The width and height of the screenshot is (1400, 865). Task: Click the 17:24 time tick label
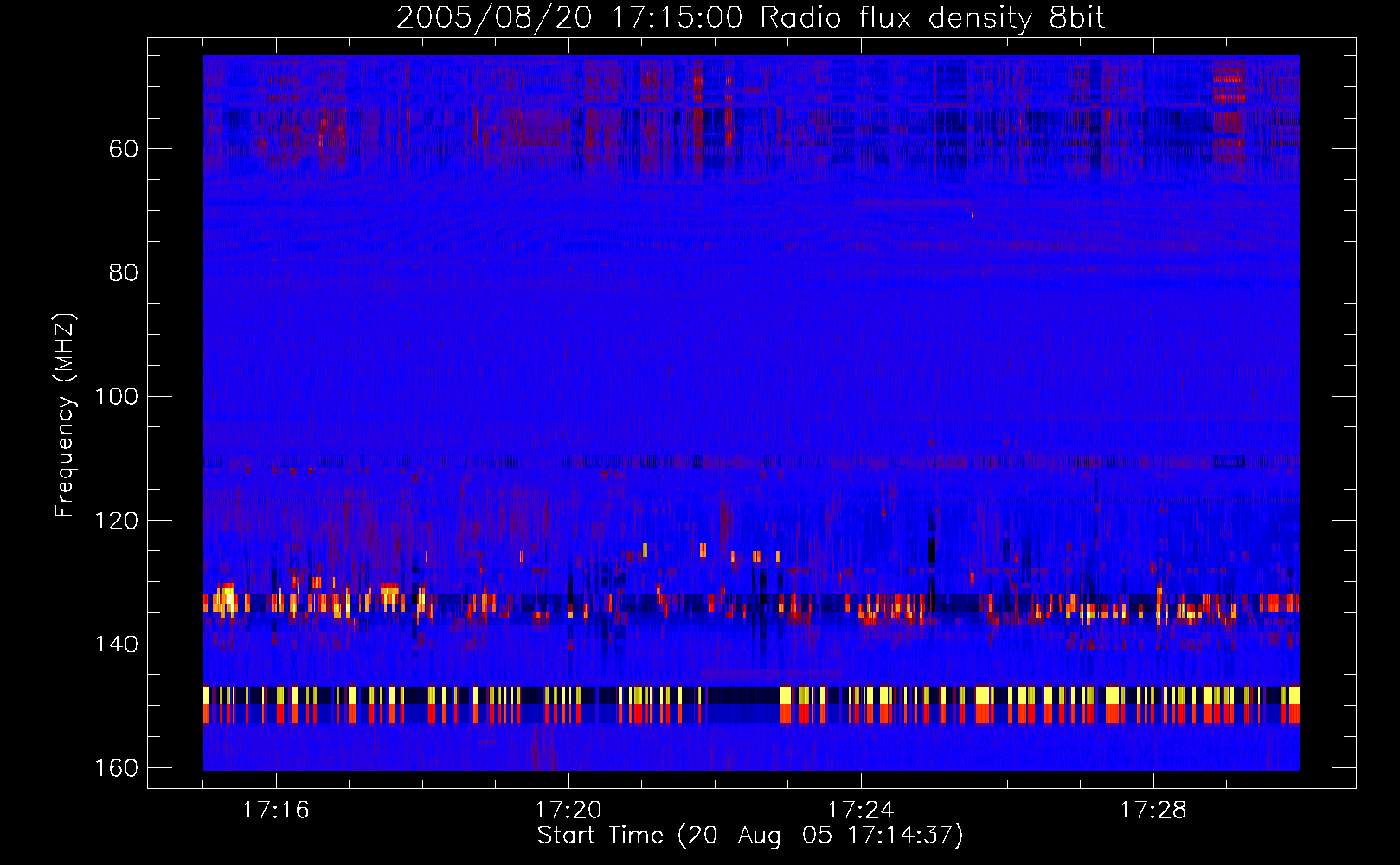[861, 811]
